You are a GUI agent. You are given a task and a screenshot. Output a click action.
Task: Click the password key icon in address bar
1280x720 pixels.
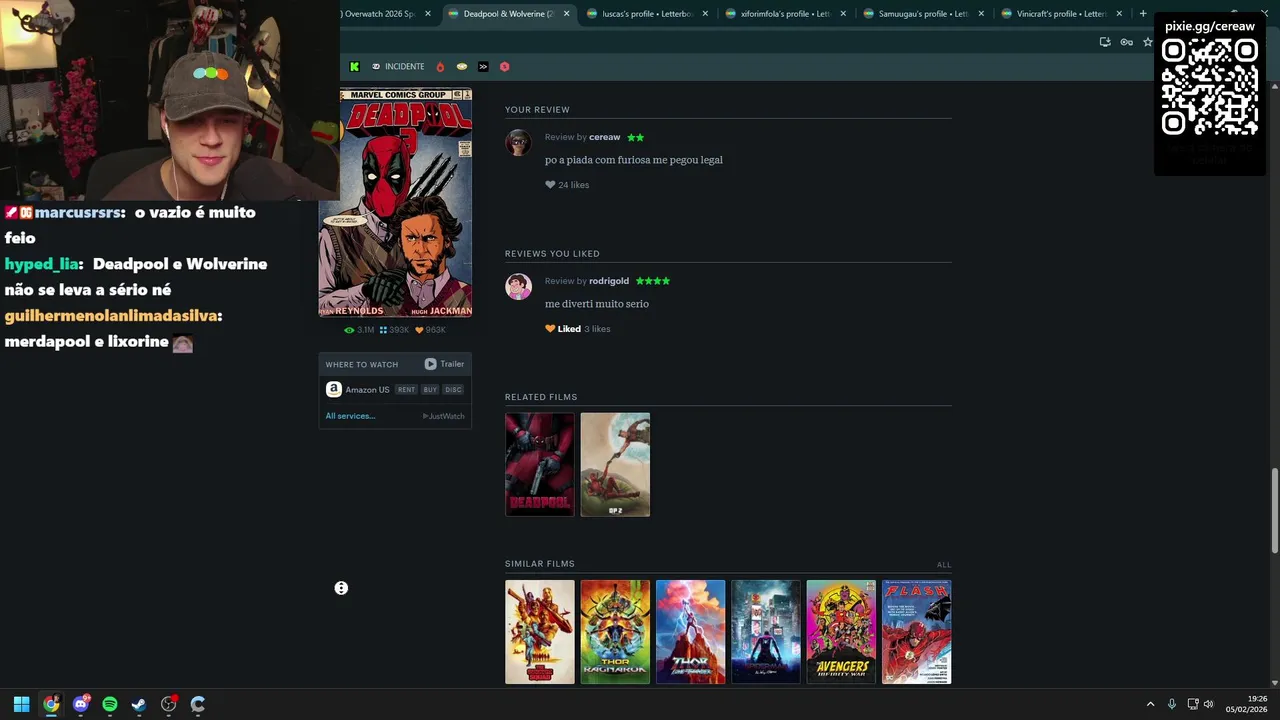click(1126, 42)
